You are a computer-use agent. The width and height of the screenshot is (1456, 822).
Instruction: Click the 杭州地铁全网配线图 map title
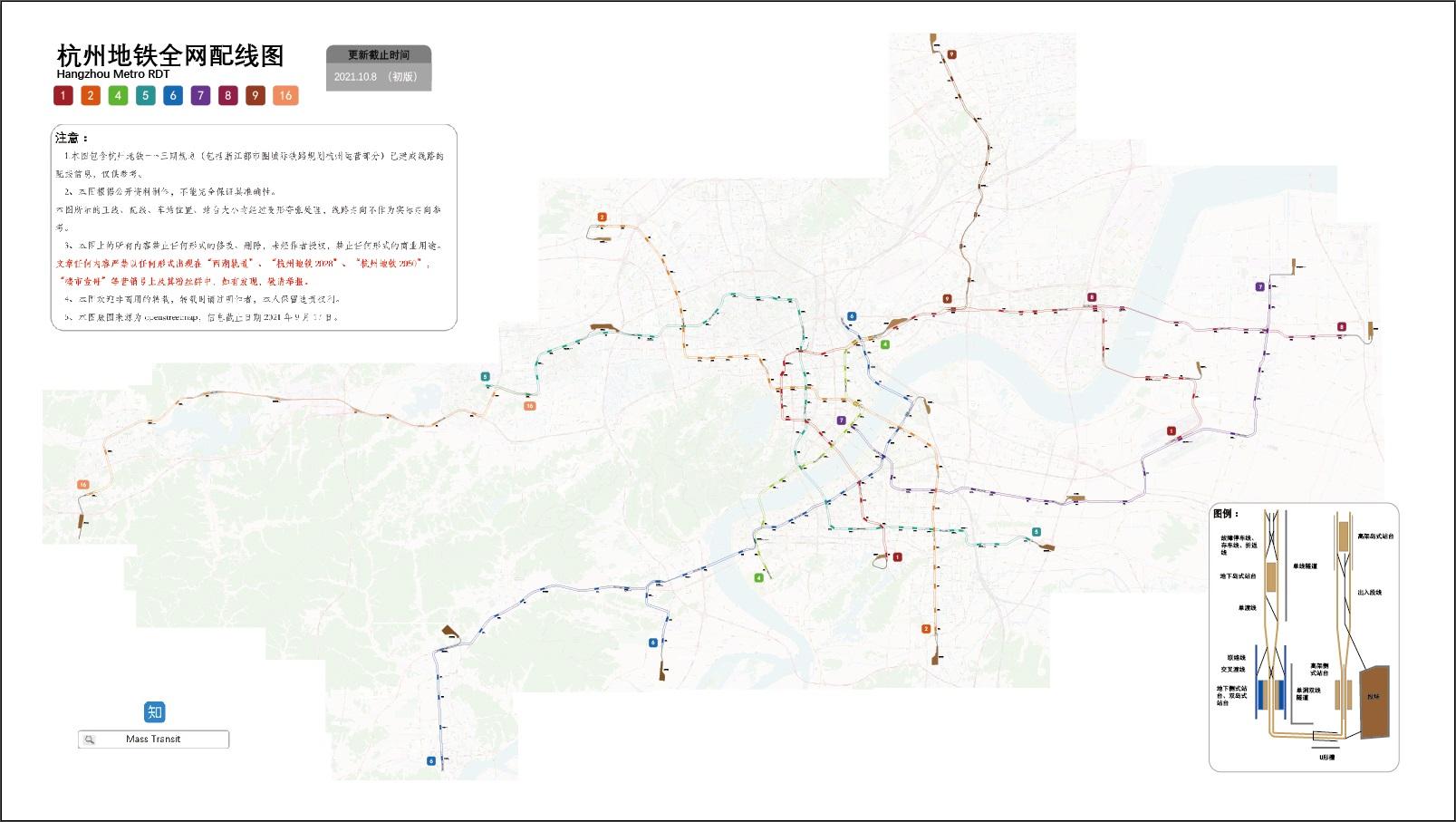pyautogui.click(x=170, y=55)
